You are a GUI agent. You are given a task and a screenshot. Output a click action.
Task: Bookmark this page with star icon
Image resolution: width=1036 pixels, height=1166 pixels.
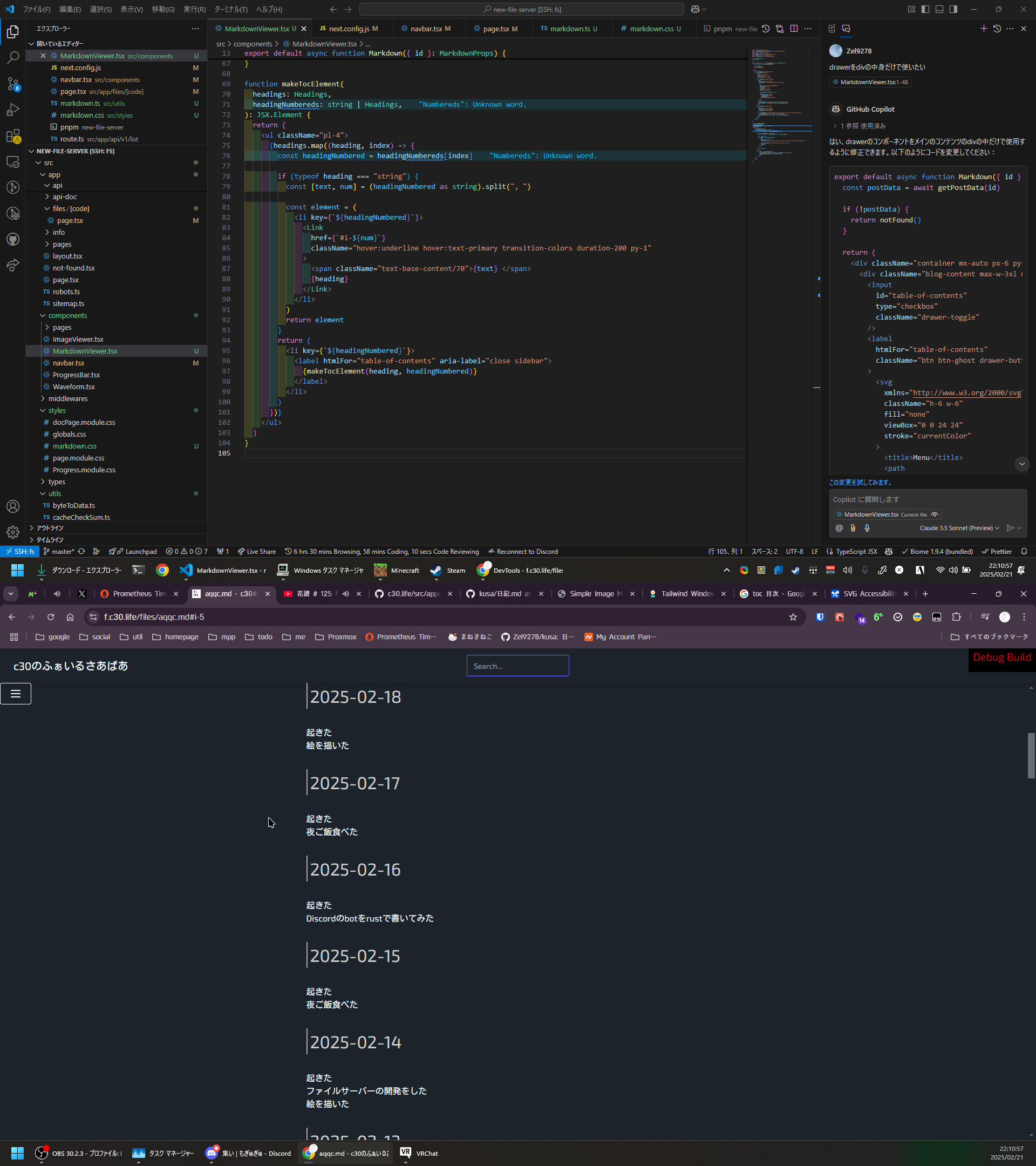pos(793,616)
